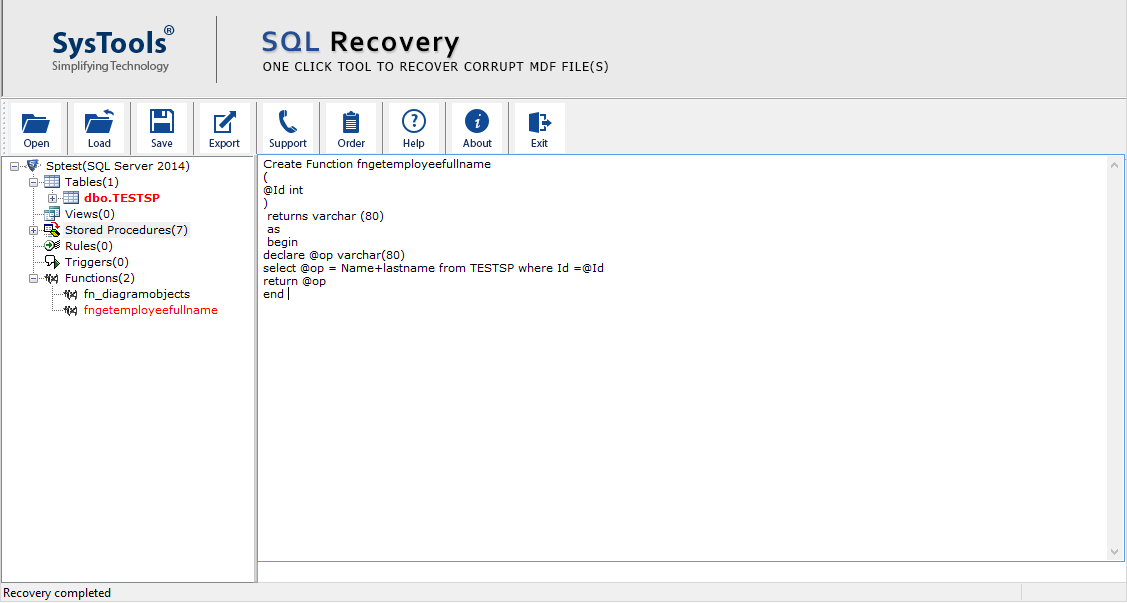Click the Functions f(x) node icon
Image resolution: width=1127 pixels, height=603 pixels.
tap(52, 278)
